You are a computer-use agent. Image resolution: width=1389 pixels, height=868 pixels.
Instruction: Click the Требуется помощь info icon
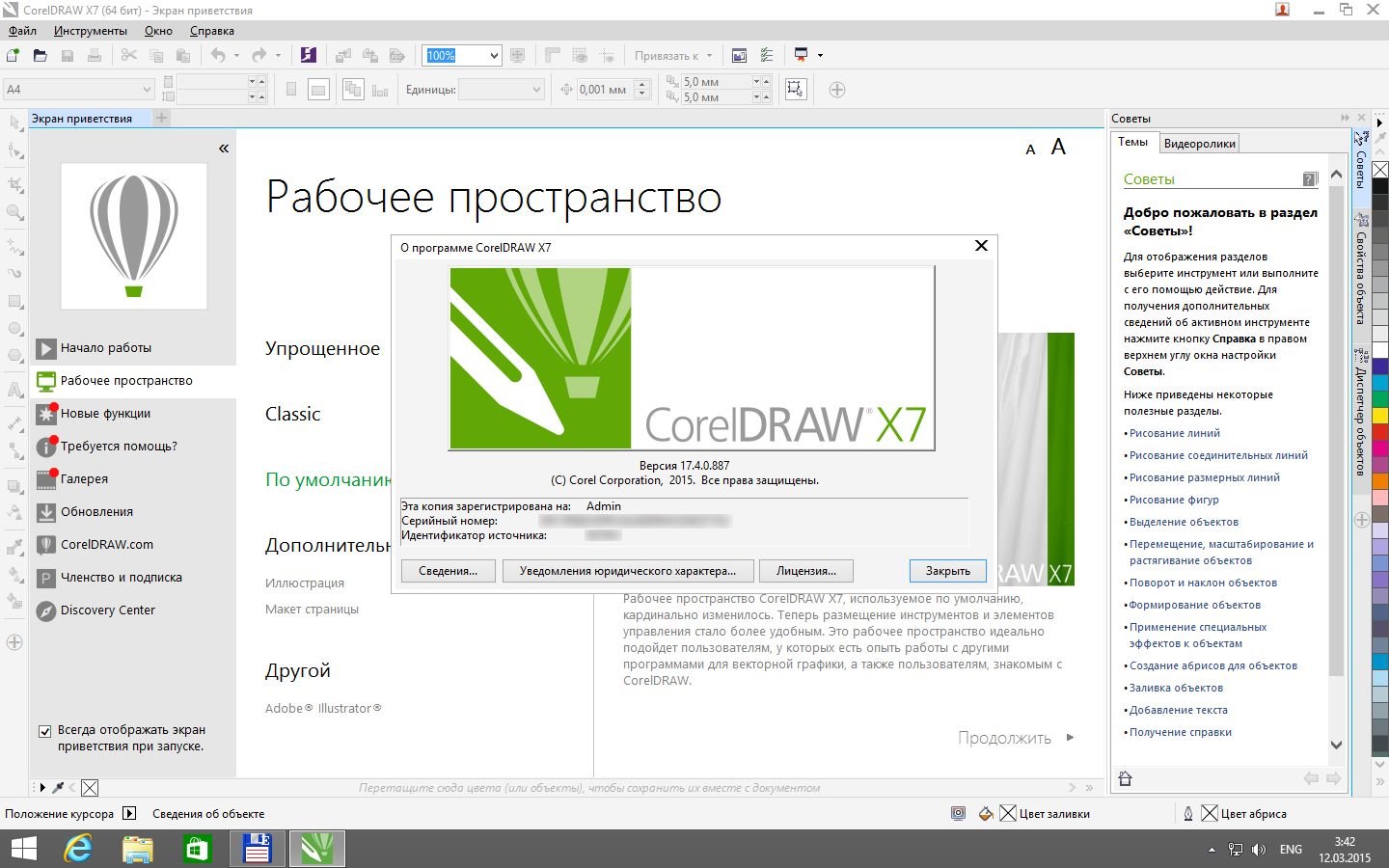(x=46, y=447)
